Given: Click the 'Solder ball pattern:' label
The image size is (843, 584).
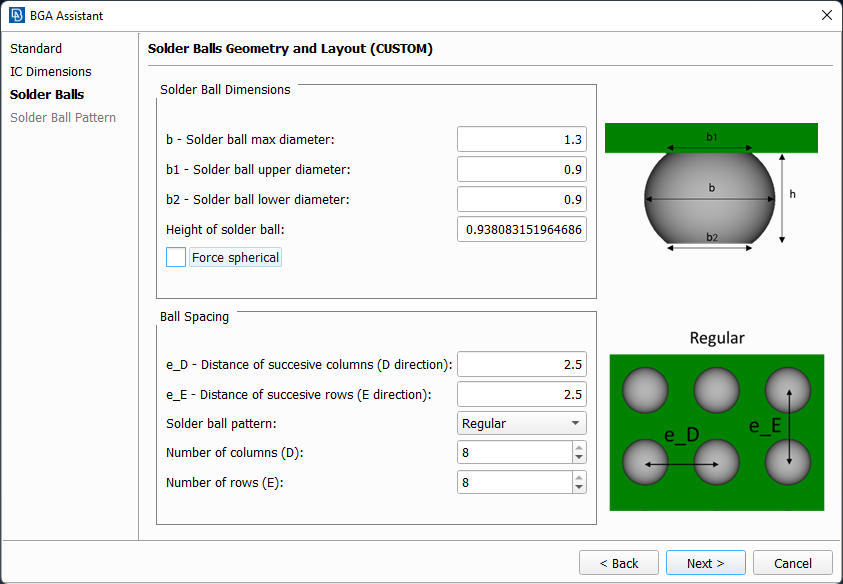Looking at the screenshot, I should tap(221, 424).
